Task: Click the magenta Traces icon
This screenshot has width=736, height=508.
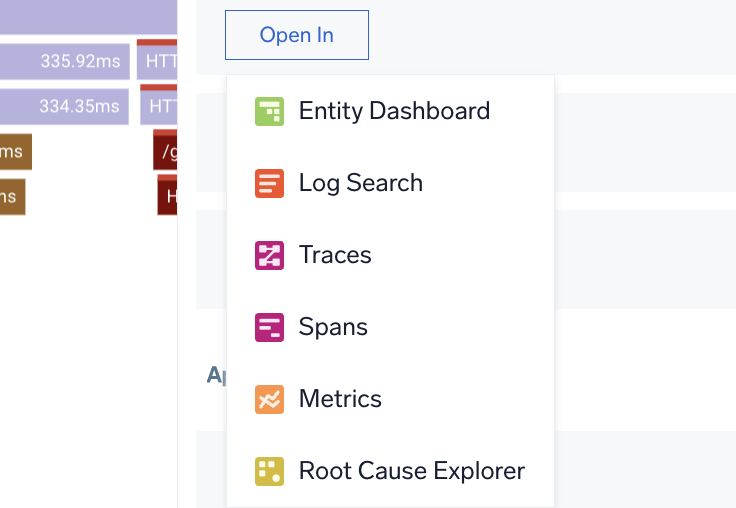Action: (x=269, y=255)
